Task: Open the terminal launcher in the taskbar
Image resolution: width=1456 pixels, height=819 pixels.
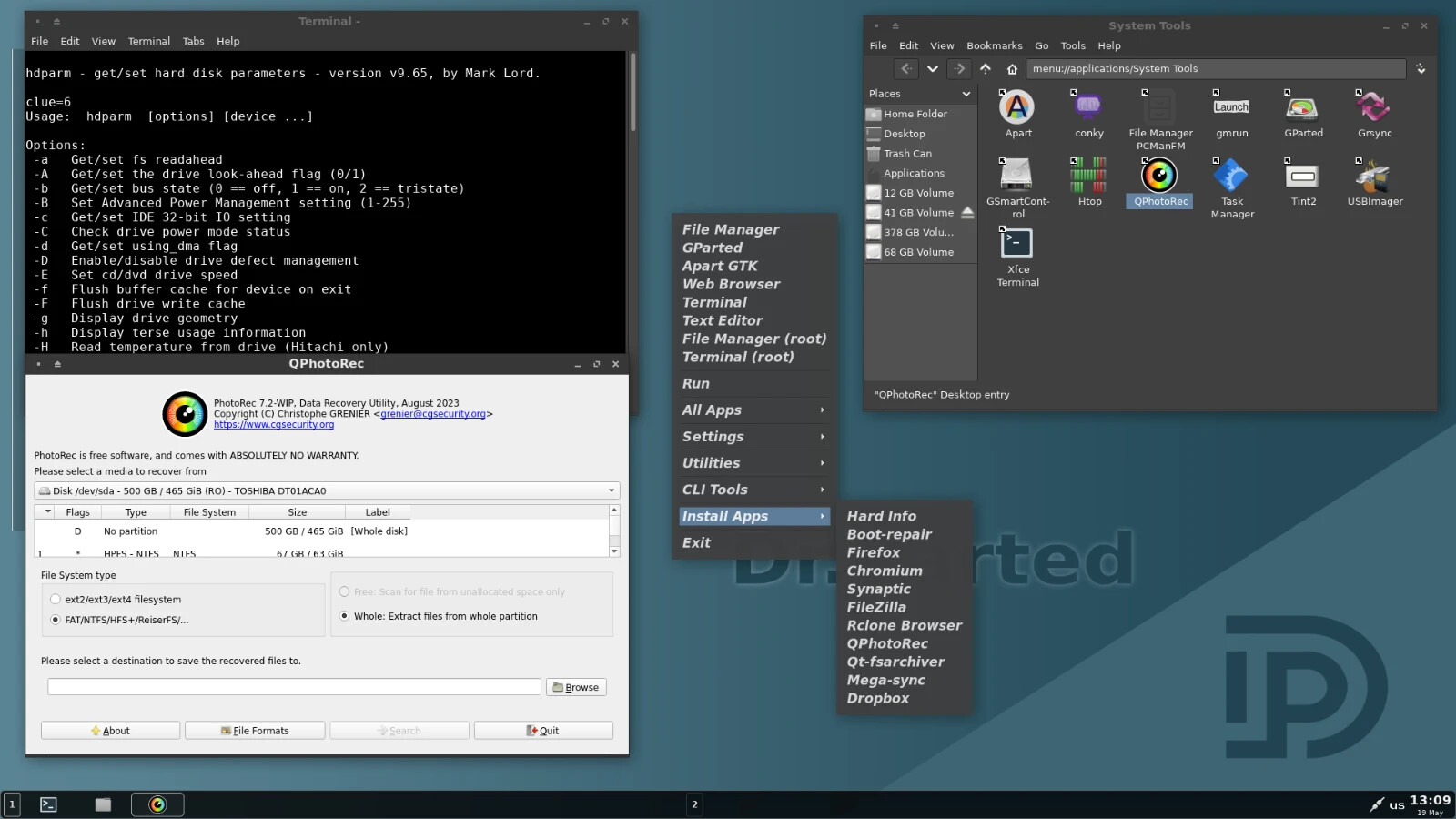Action: [x=49, y=804]
